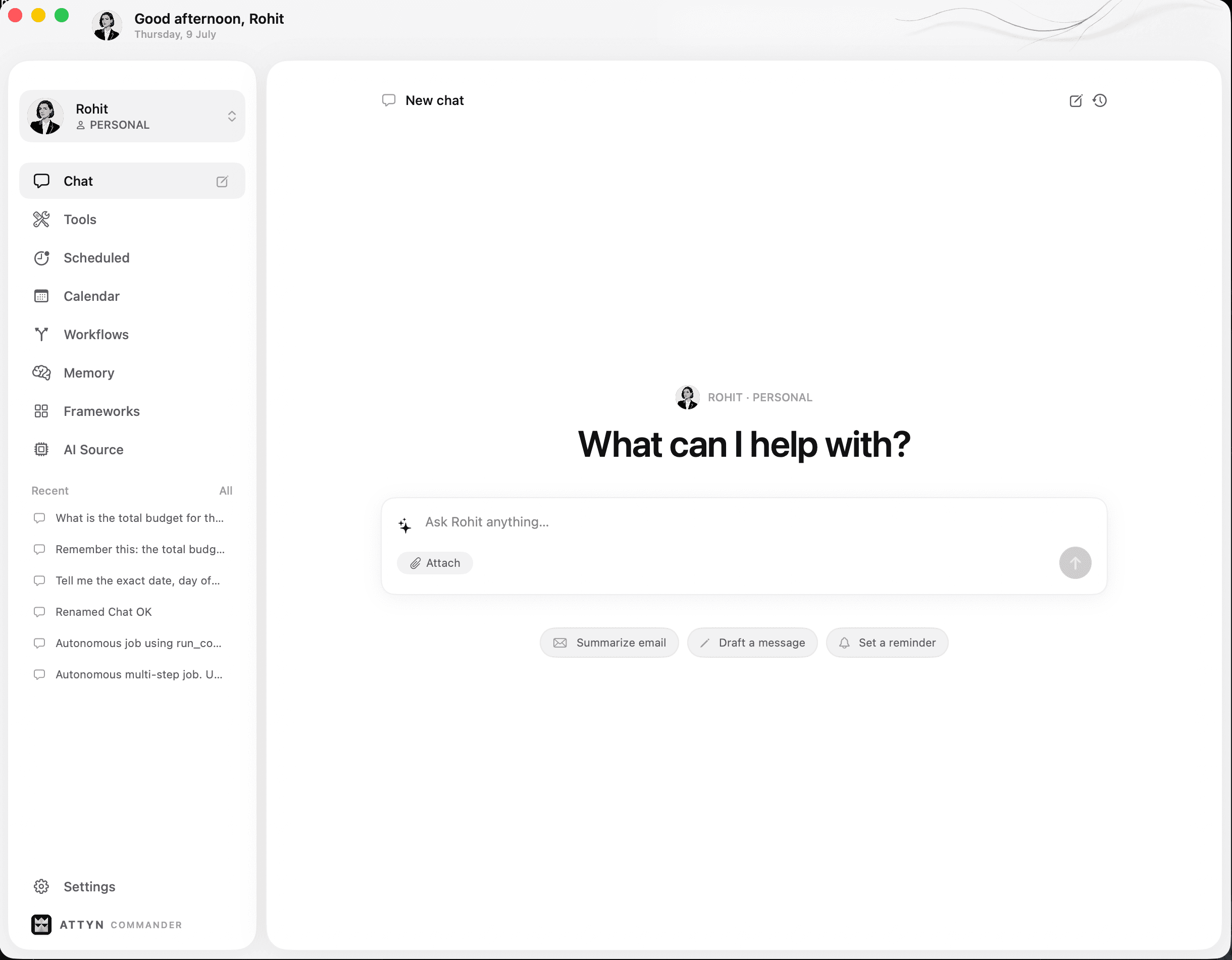Click the wrench and screwdriver Tools icon
Image resolution: width=1232 pixels, height=960 pixels.
coord(41,220)
